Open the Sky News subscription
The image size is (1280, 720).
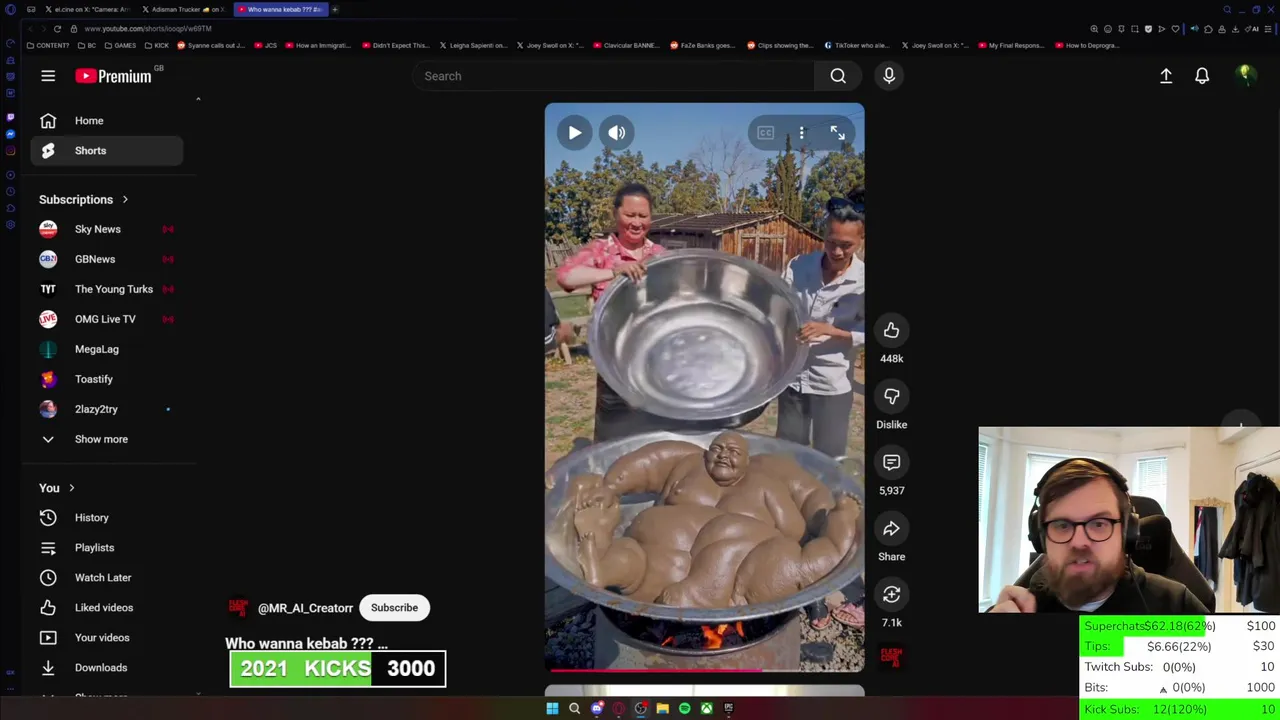107,229
